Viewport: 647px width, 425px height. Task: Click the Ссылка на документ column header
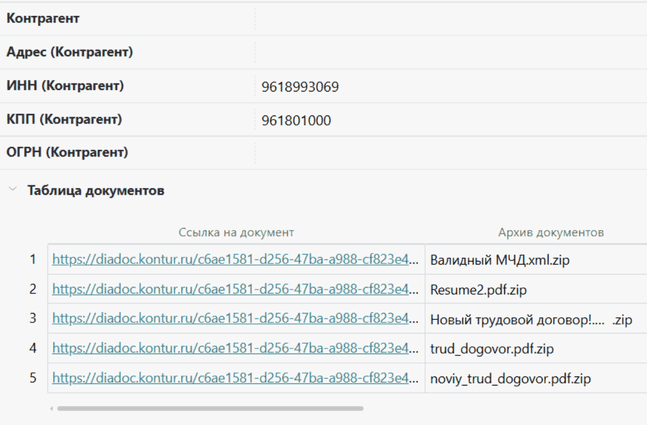[x=236, y=232]
